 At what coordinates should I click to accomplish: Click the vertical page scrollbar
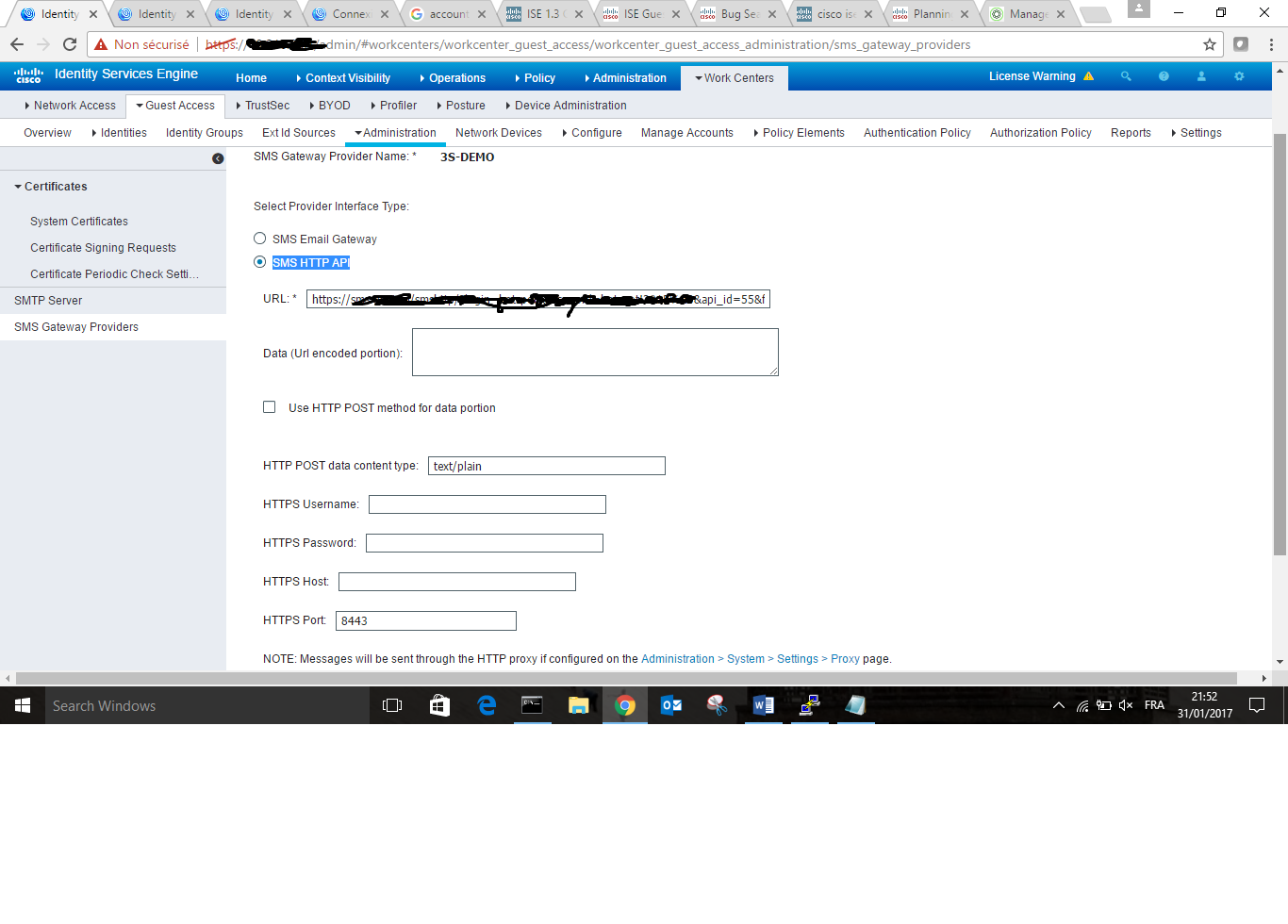pyautogui.click(x=1280, y=344)
